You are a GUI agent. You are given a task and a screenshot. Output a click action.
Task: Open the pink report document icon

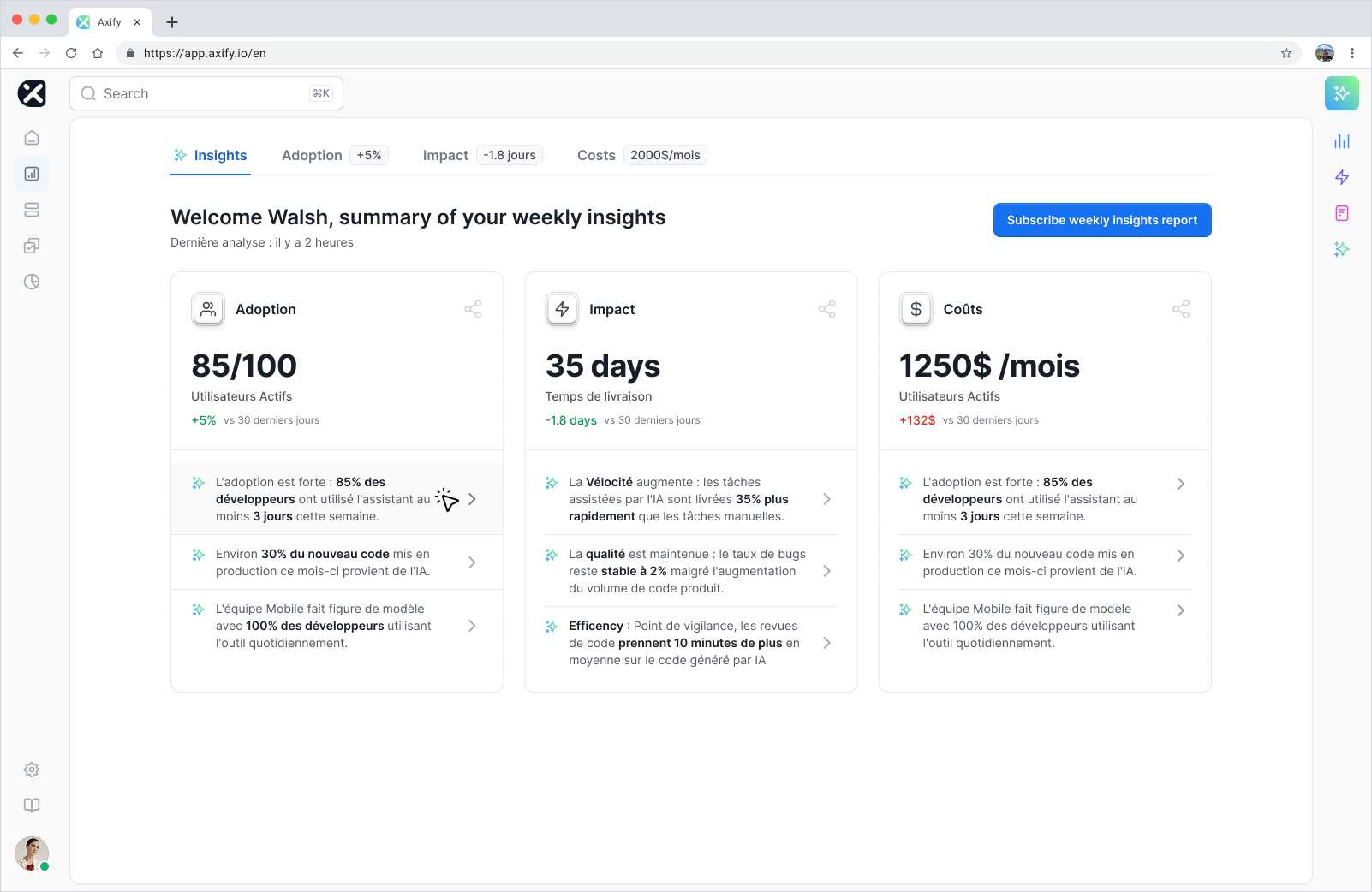coord(1342,213)
